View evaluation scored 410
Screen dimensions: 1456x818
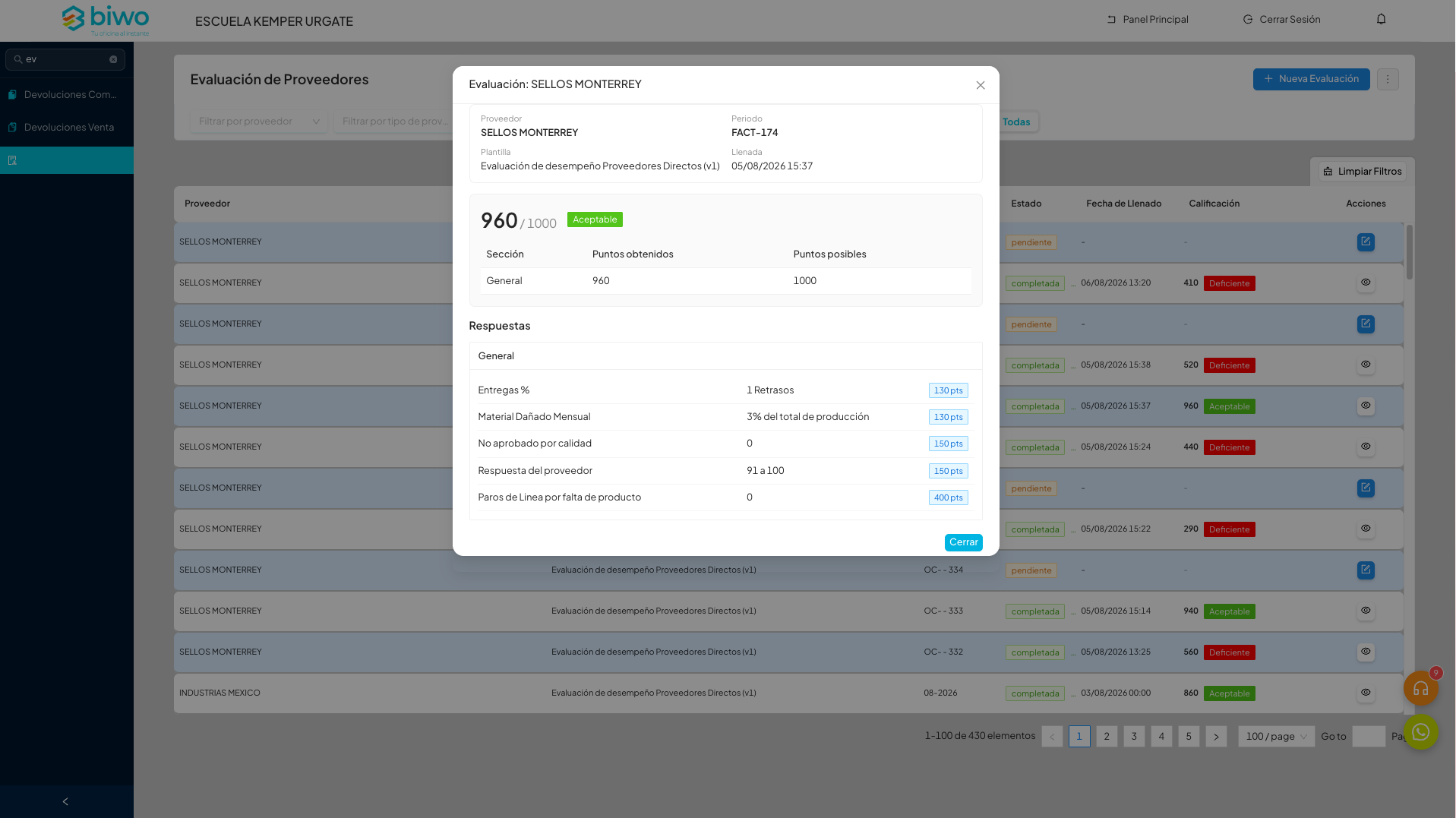point(1366,283)
